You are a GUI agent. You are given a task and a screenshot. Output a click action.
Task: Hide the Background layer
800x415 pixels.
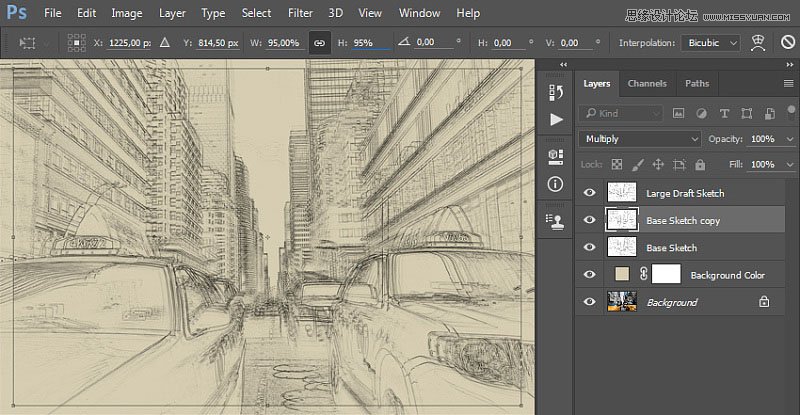[589, 302]
